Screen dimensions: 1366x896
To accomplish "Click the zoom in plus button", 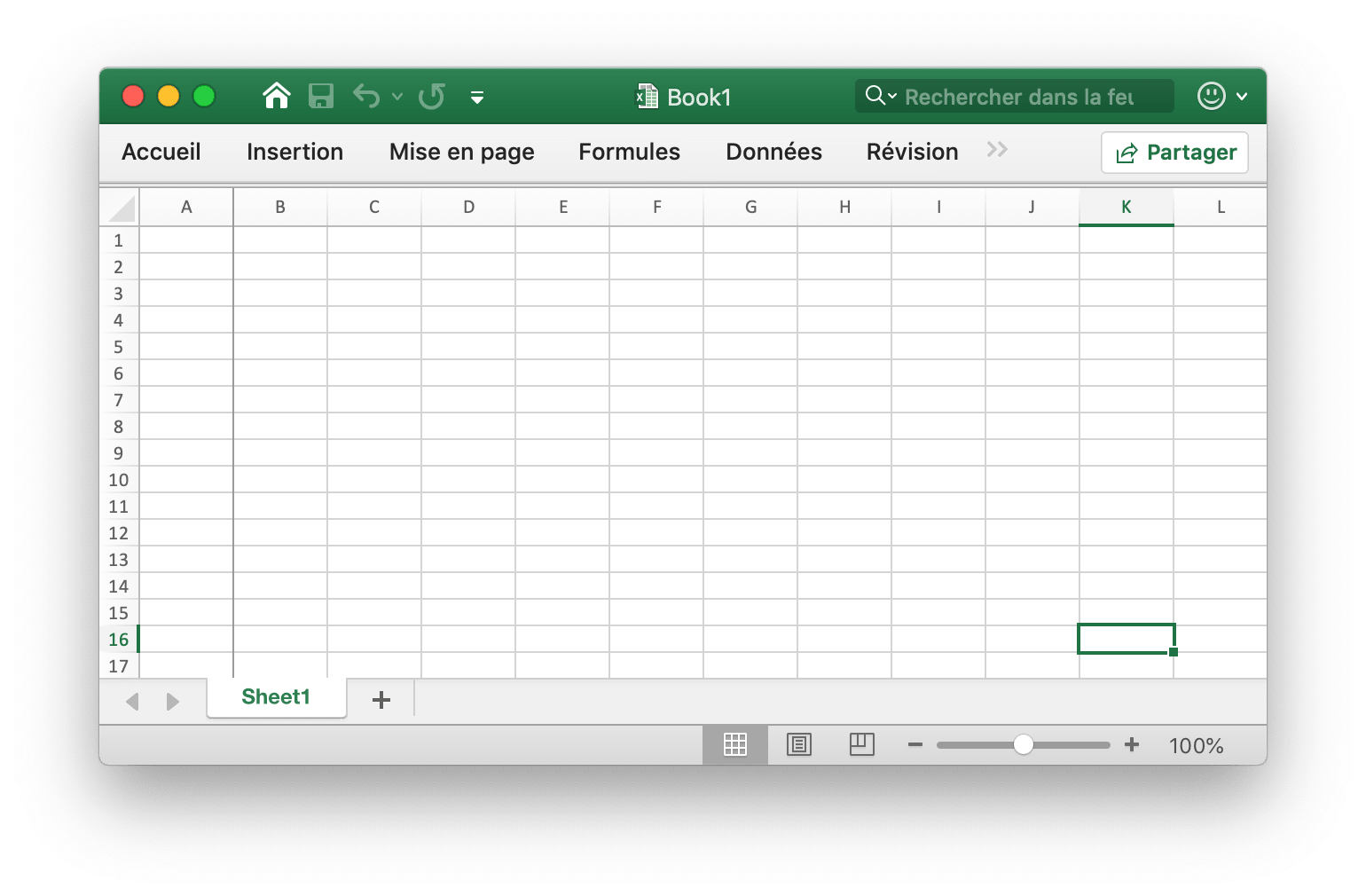I will tap(1132, 745).
